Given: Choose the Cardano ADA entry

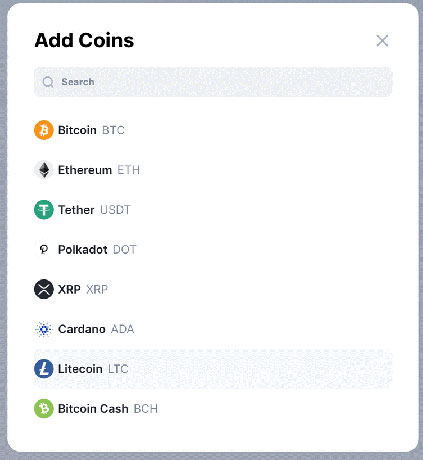Looking at the screenshot, I should point(213,329).
